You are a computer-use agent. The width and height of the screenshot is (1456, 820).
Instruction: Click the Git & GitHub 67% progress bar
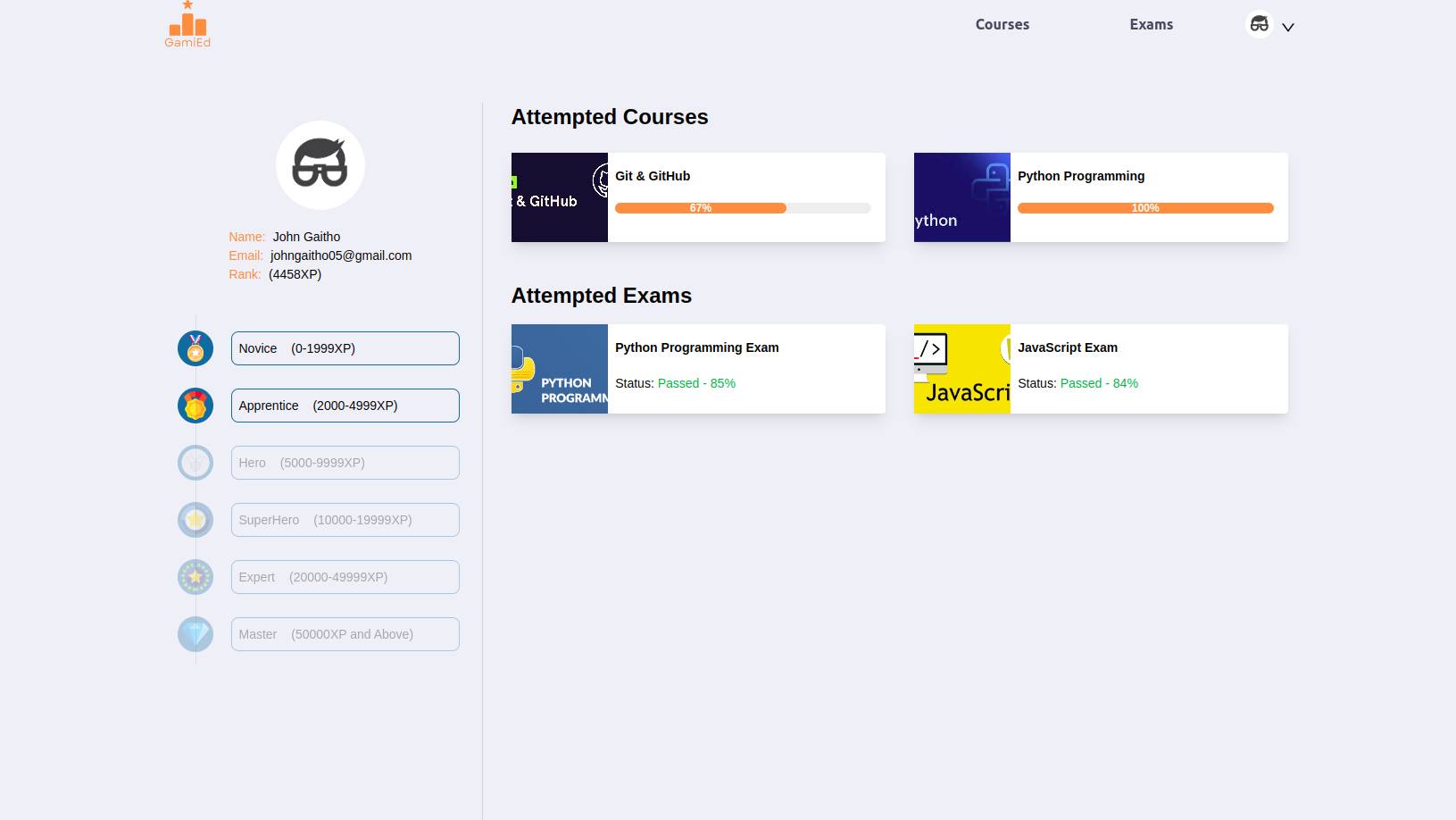(743, 208)
